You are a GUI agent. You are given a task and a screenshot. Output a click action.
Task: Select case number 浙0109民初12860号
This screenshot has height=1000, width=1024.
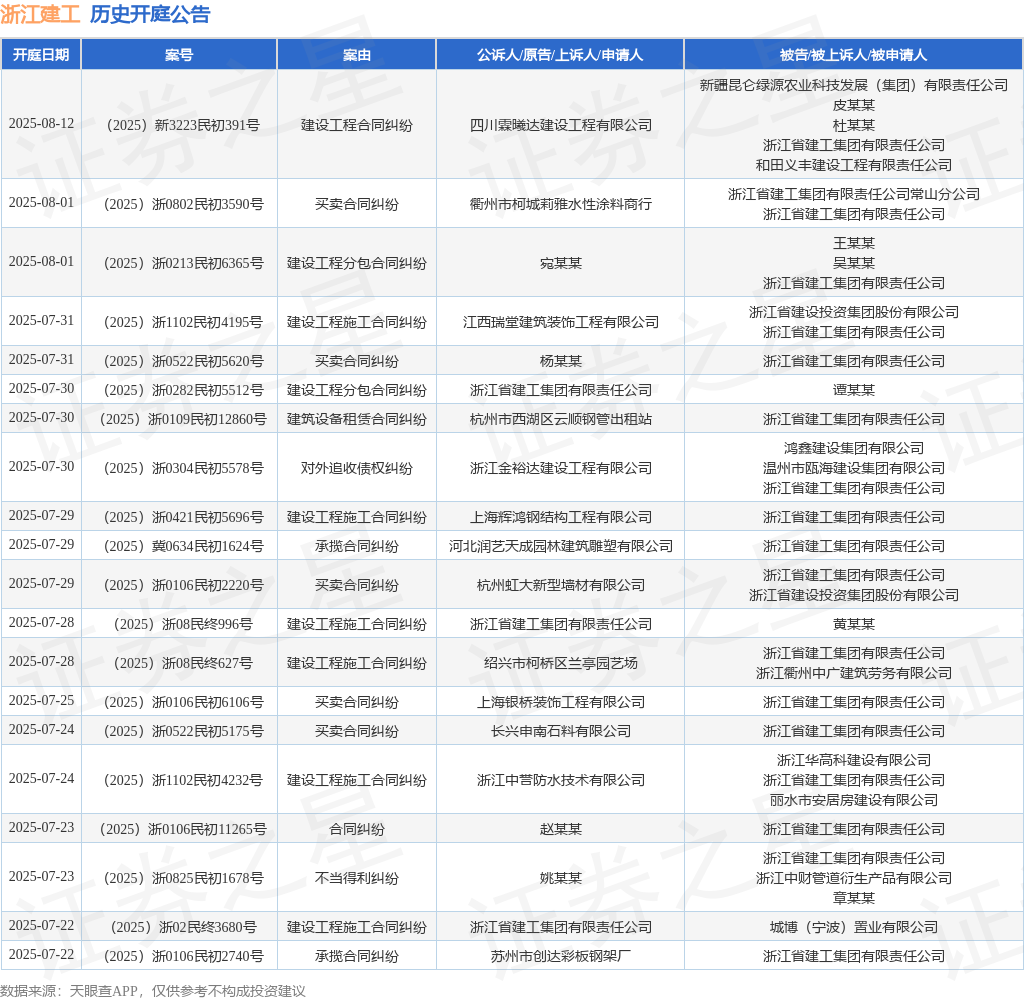tap(183, 419)
